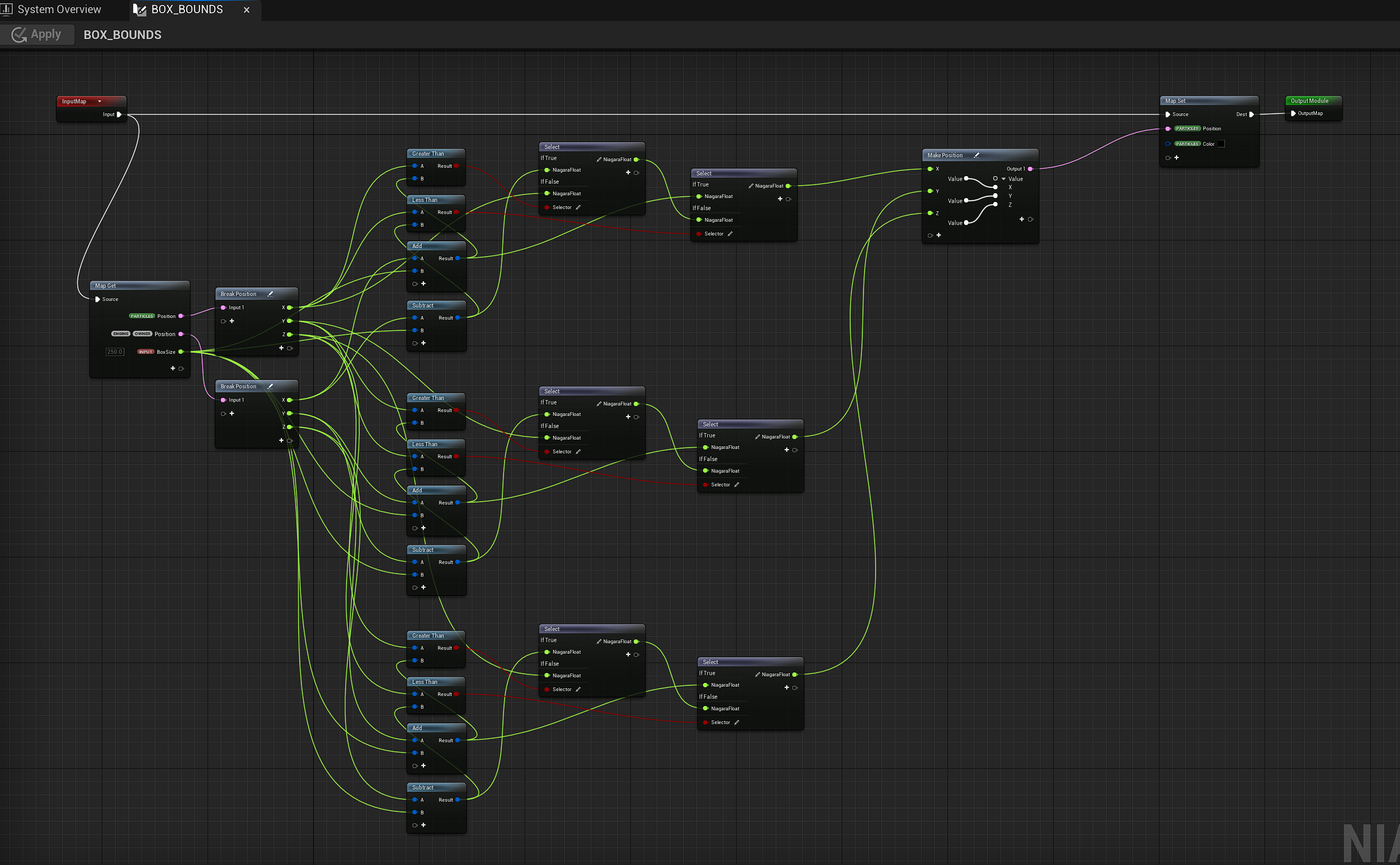The image size is (1400, 865).
Task: Add an input pin on topmost Add node
Action: tap(423, 284)
